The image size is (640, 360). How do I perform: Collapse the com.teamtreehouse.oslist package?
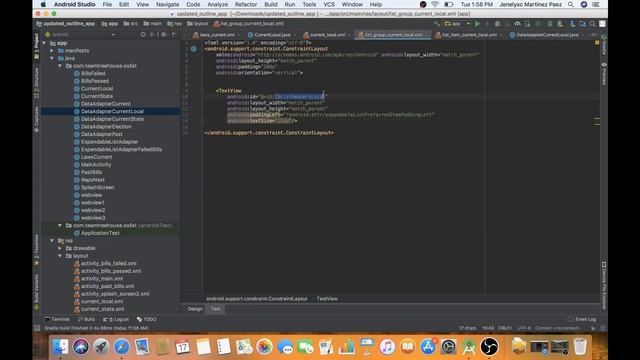(60, 66)
